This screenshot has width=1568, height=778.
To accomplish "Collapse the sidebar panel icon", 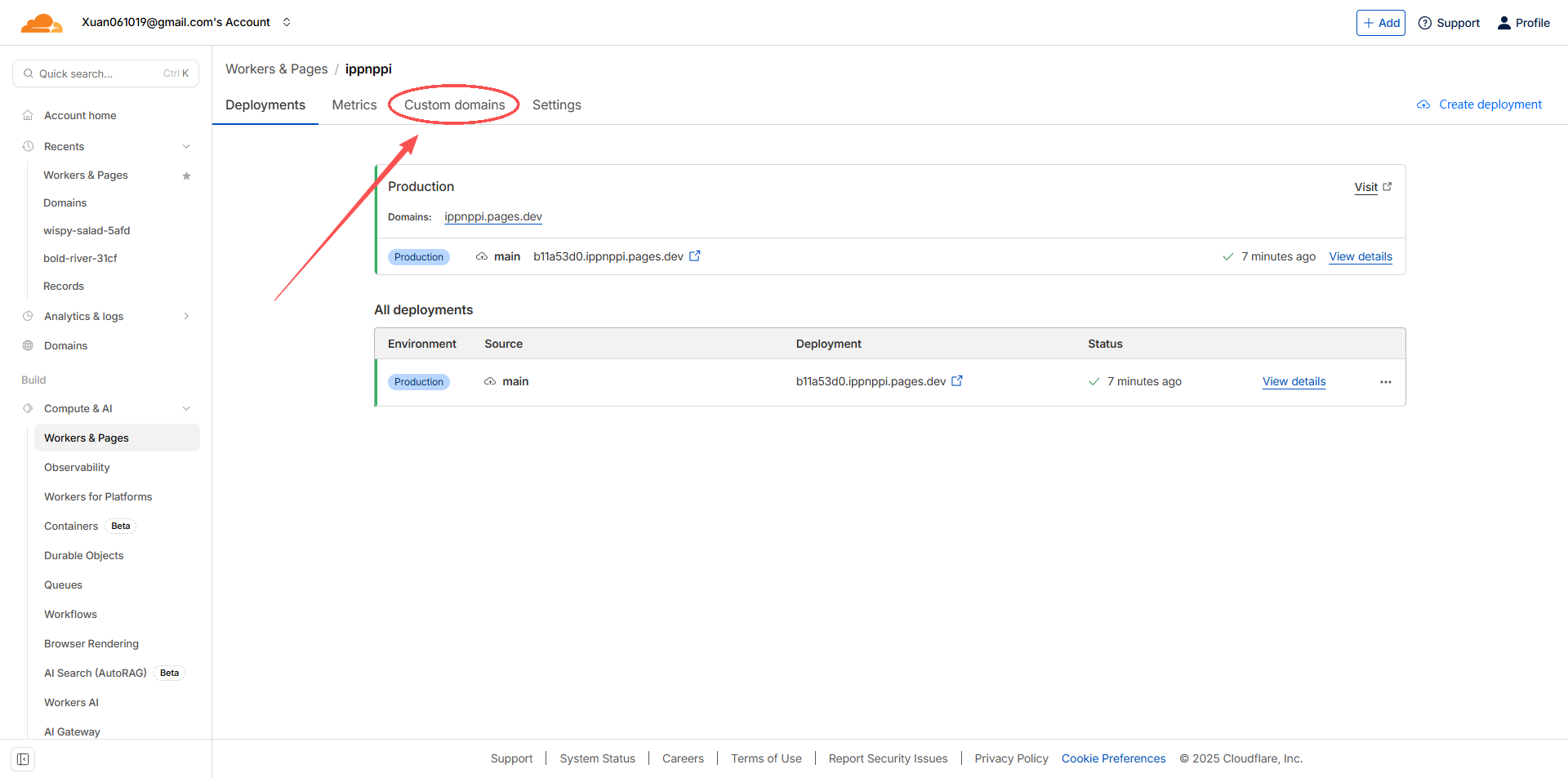I will click(x=23, y=759).
